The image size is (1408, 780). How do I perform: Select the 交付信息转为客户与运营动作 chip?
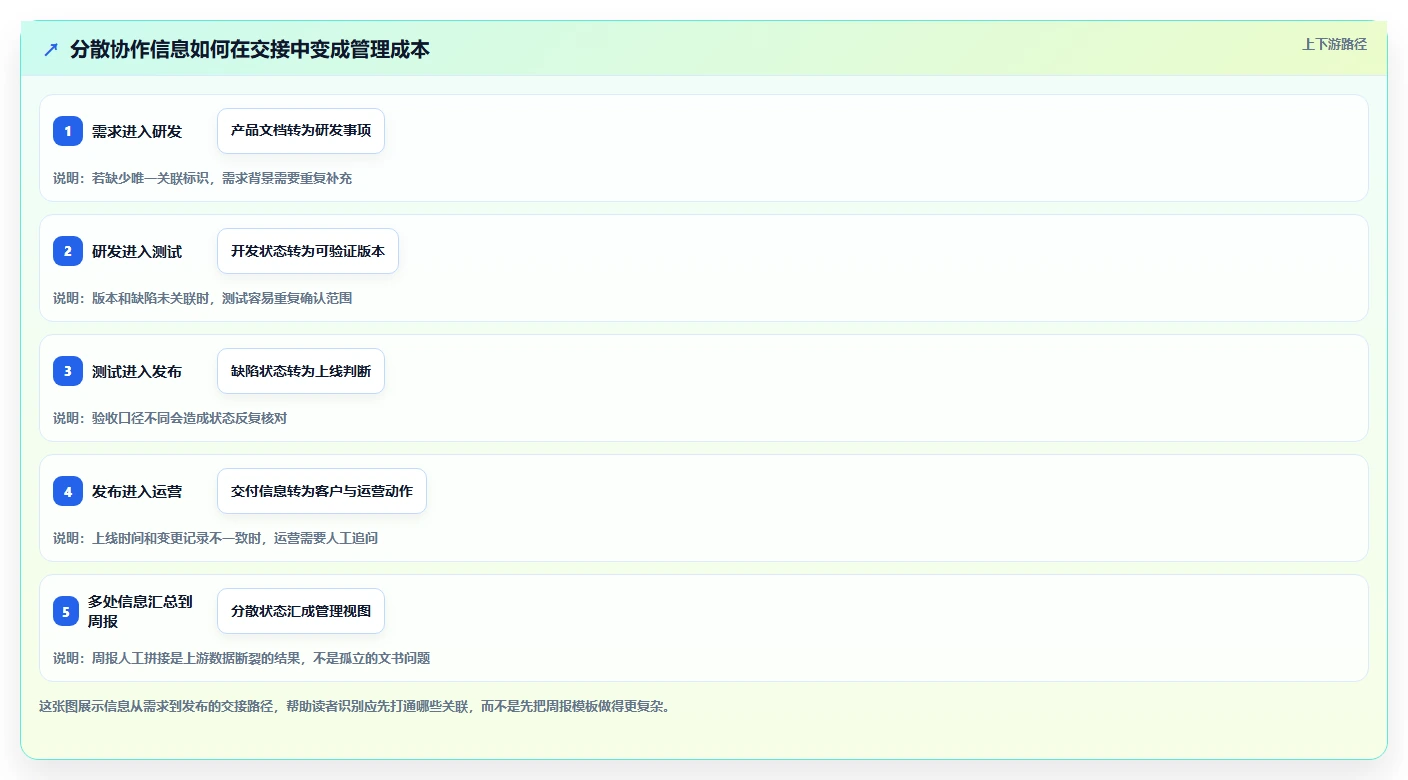322,491
